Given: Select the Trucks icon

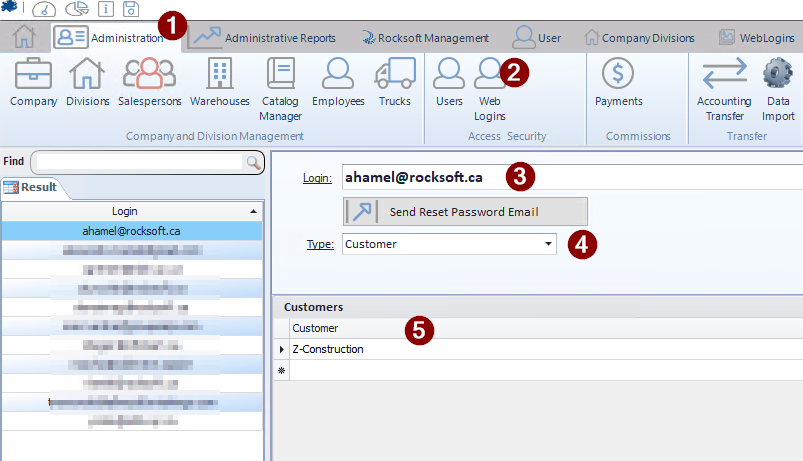Looking at the screenshot, I should (x=395, y=74).
